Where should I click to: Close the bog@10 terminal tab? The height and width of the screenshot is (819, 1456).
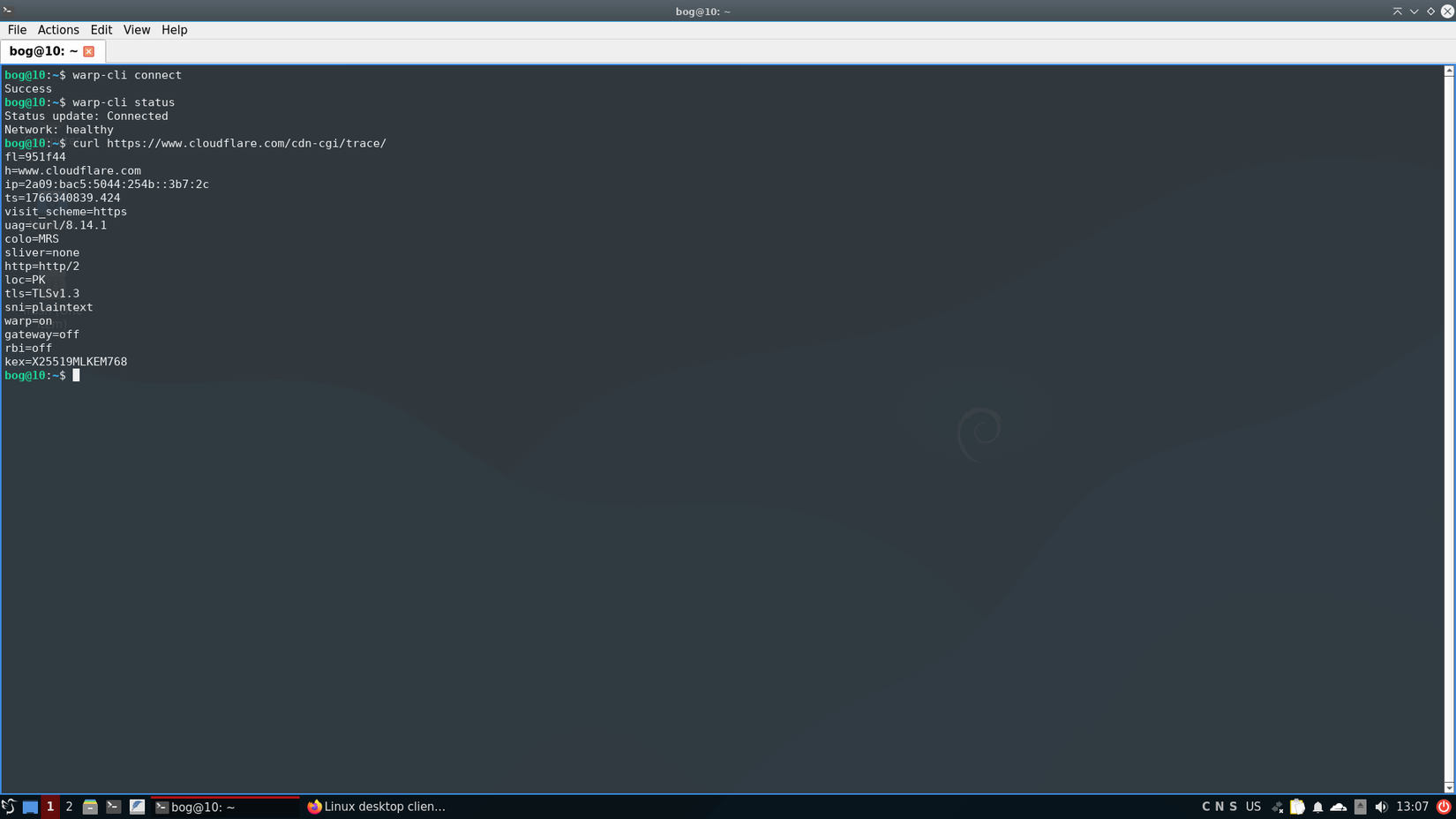pos(89,51)
